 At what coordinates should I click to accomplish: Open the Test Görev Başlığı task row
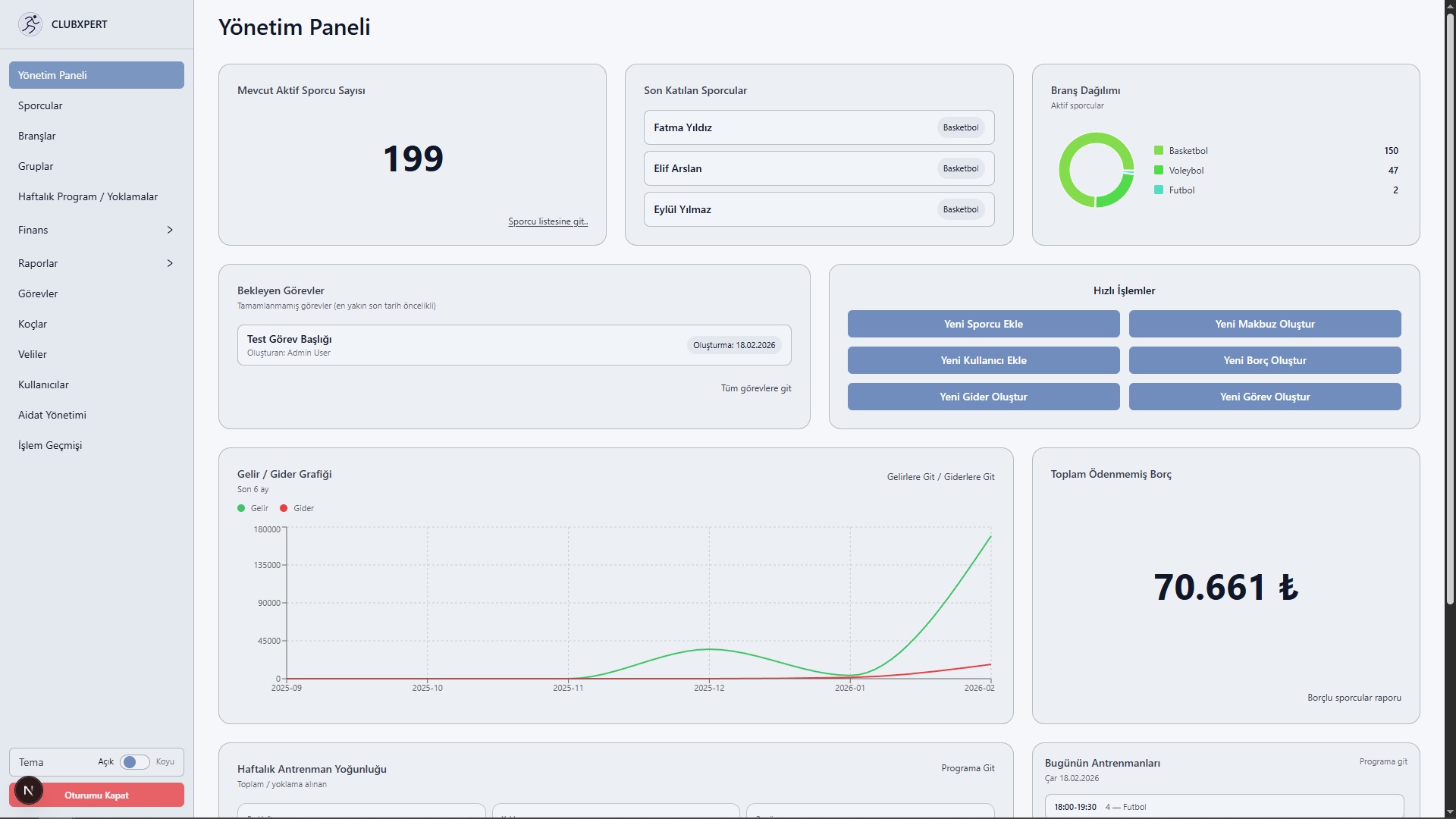514,345
